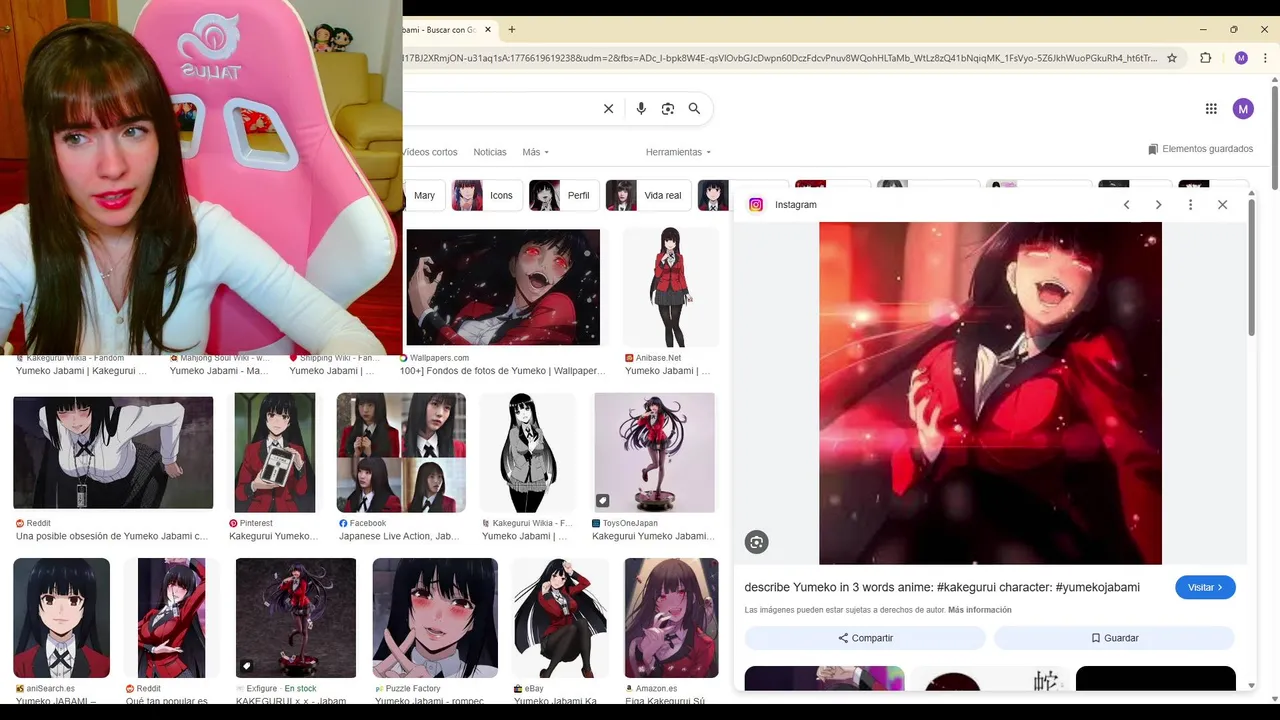Click the '100+] Fondos de fotos de Yumeko' caption
Viewport: 1280px width, 720px height.
[x=503, y=370]
